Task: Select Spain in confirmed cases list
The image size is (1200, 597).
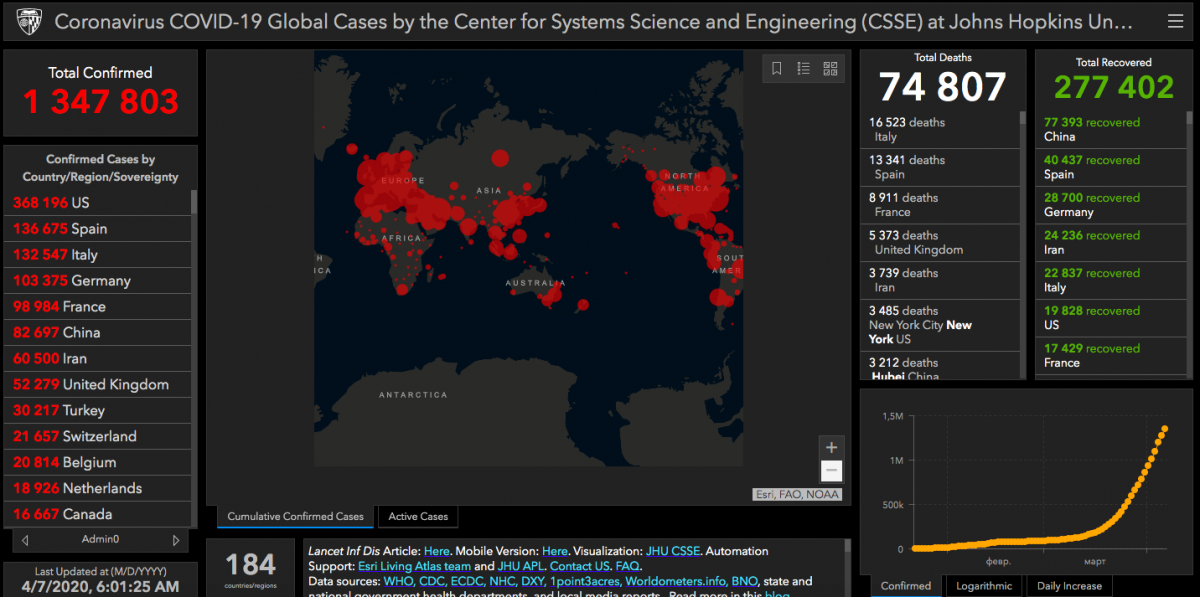Action: (97, 229)
